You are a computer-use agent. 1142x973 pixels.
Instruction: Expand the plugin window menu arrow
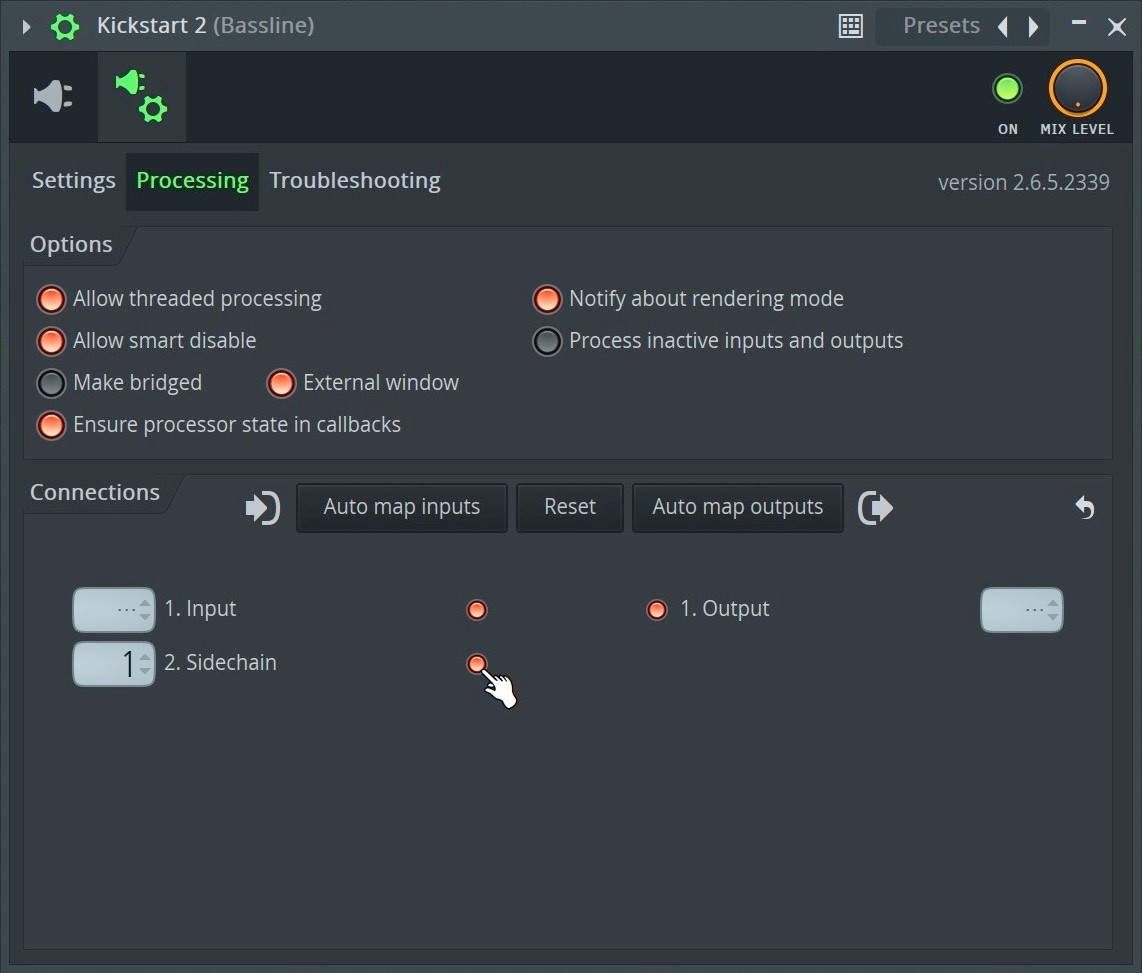pyautogui.click(x=27, y=26)
